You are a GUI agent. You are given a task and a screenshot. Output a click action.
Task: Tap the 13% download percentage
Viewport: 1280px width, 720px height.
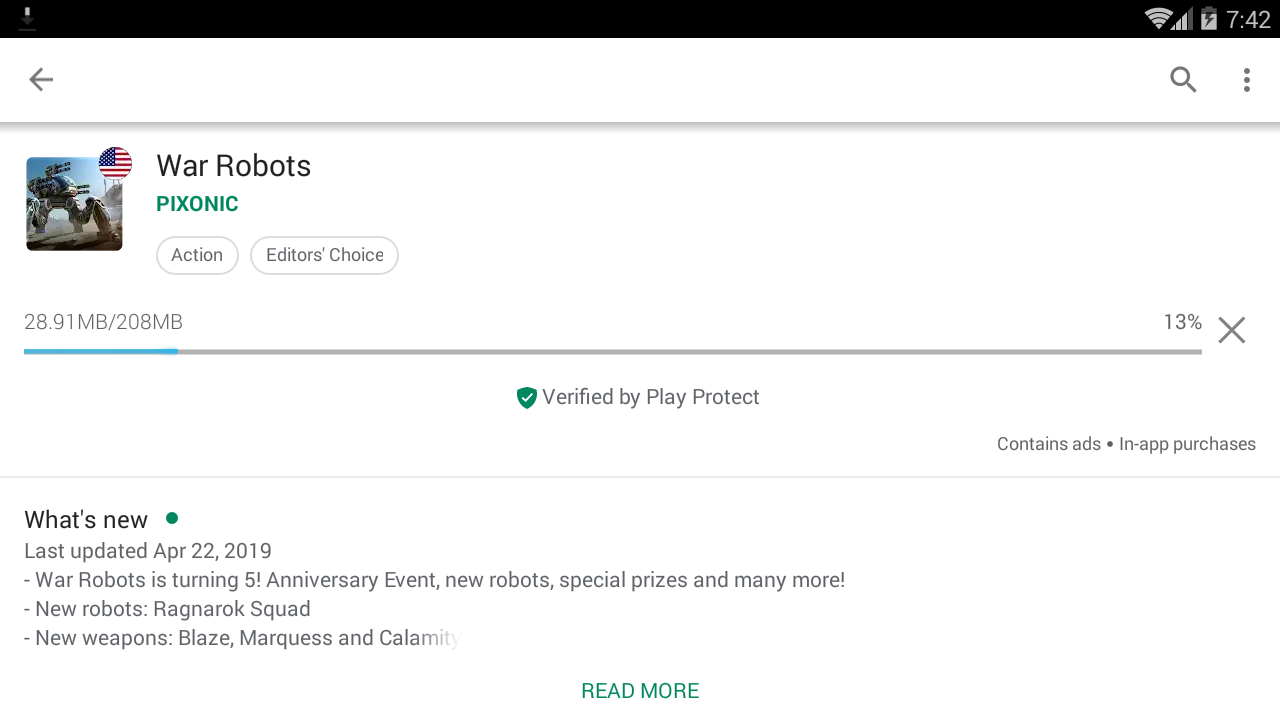click(1182, 322)
